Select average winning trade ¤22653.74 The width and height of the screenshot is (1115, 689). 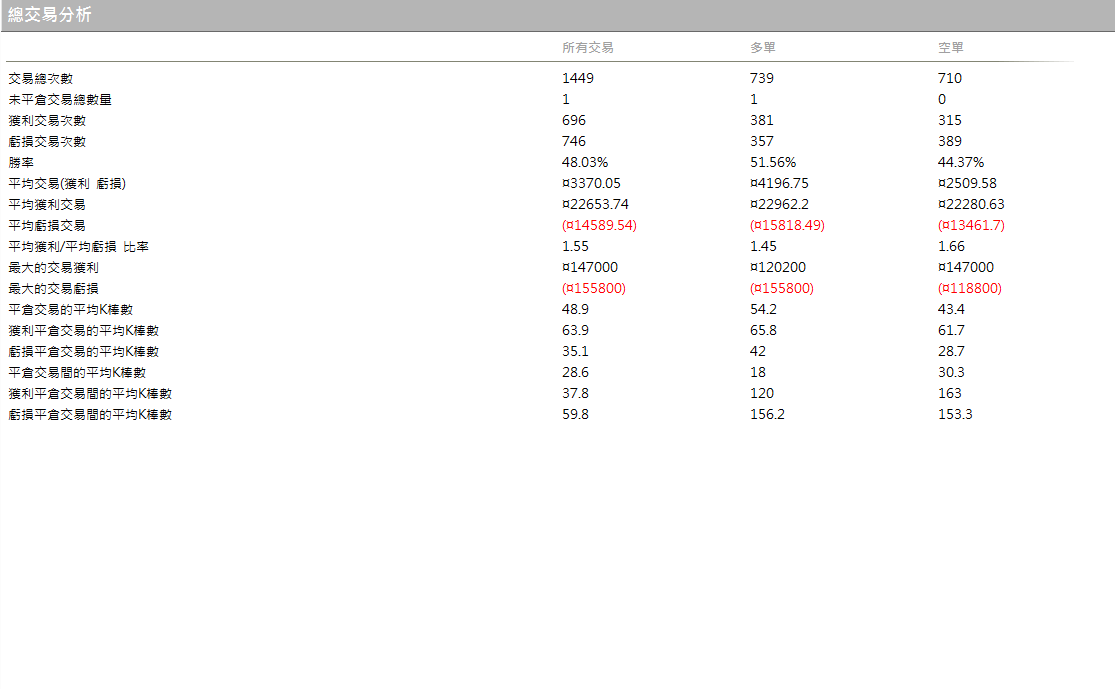click(595, 204)
